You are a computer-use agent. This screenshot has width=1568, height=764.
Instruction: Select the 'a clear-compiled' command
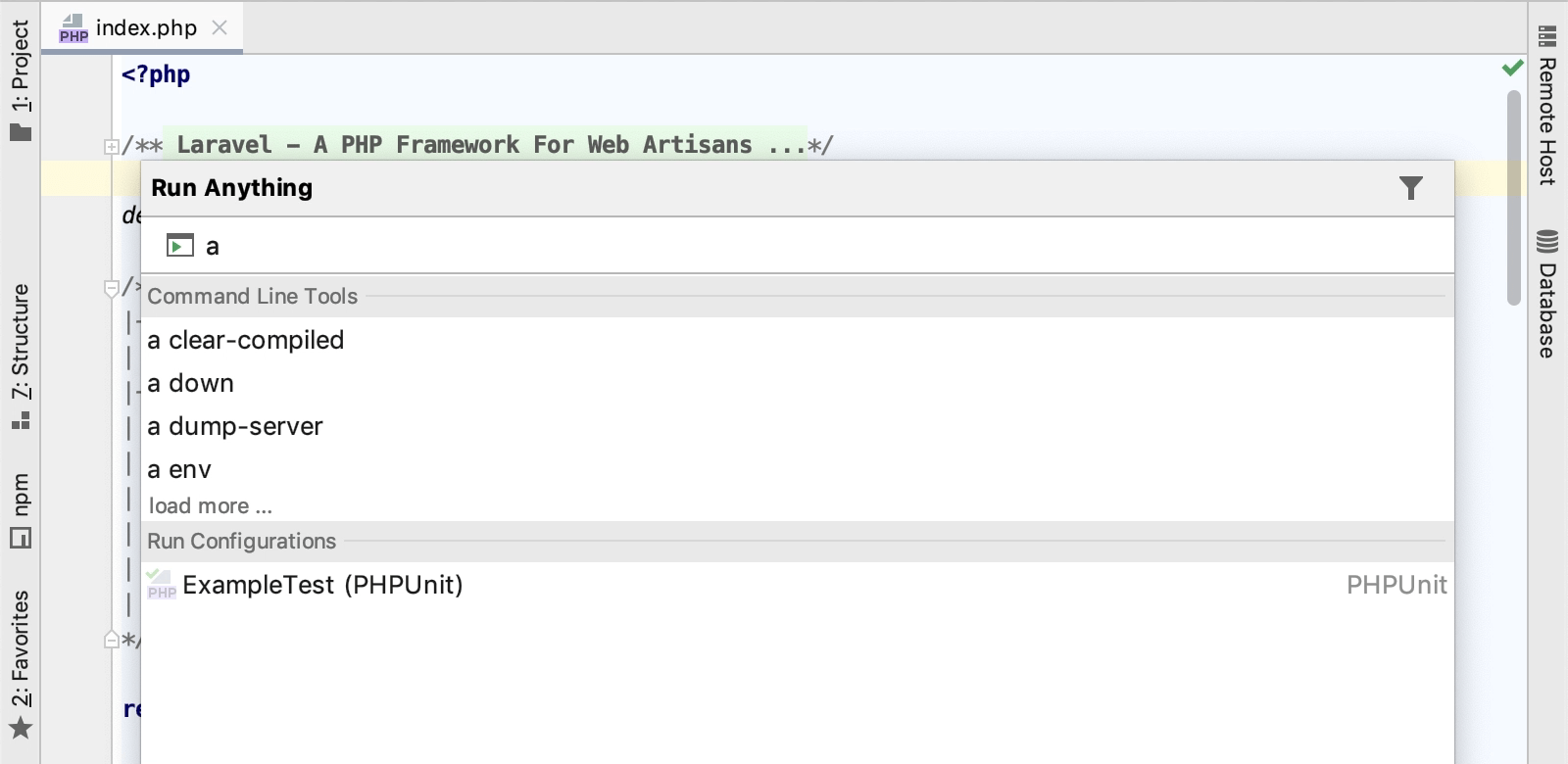click(x=246, y=340)
